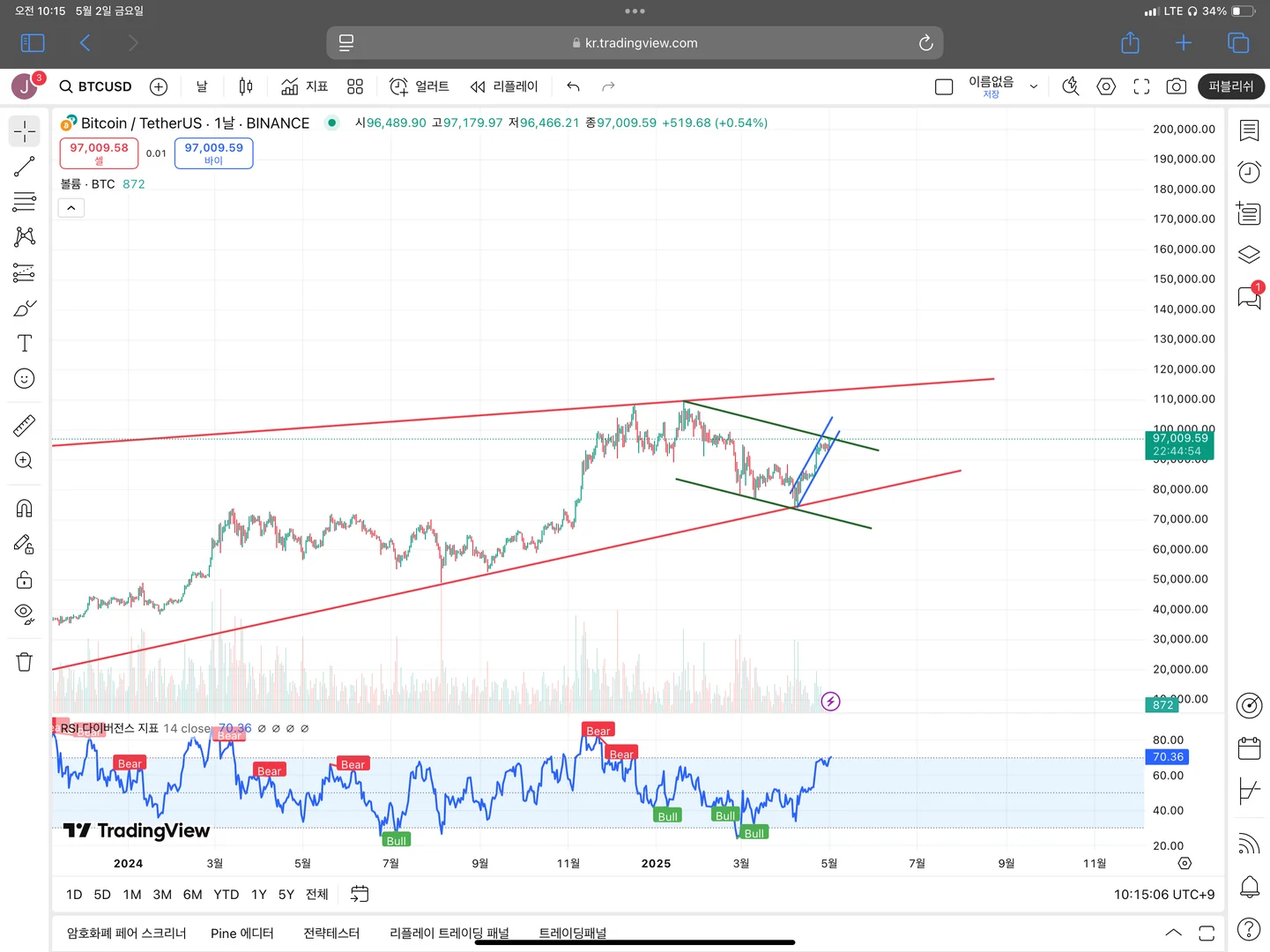Open quick search with lightning magnifier
Screen dimensions: 1270x952
[1071, 86]
